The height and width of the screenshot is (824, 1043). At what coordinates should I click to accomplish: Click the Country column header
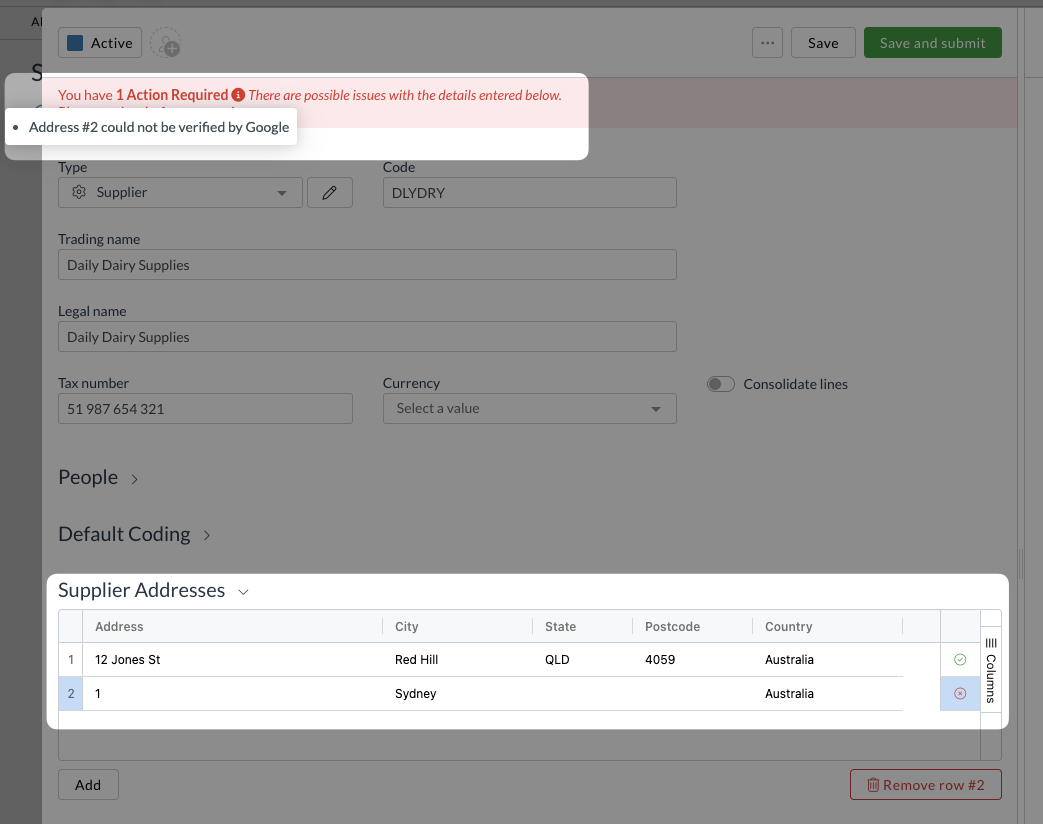(x=827, y=626)
